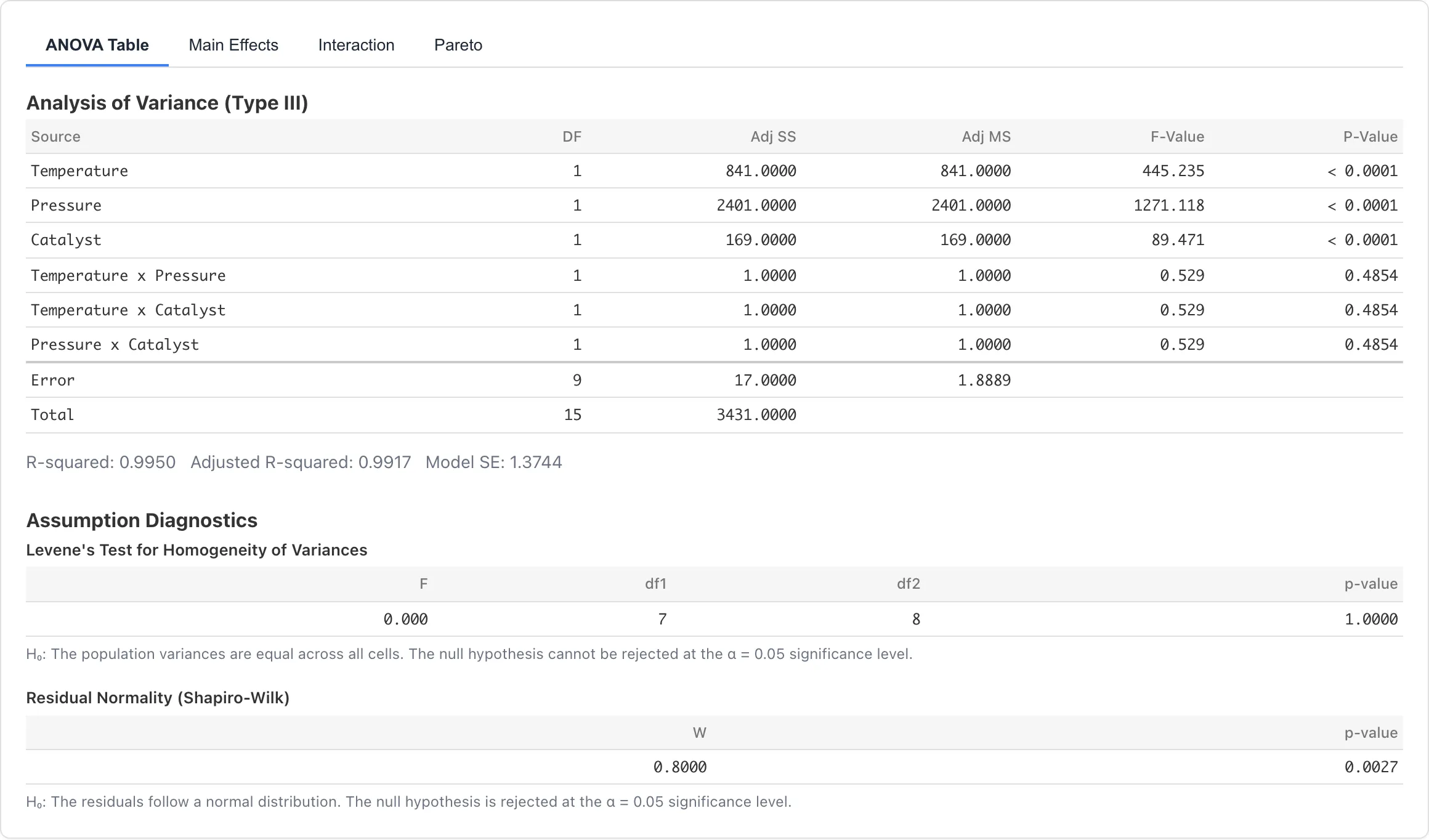Click the Shapiro-Wilk p-value 0.0027
The width and height of the screenshot is (1429, 840).
point(1370,767)
